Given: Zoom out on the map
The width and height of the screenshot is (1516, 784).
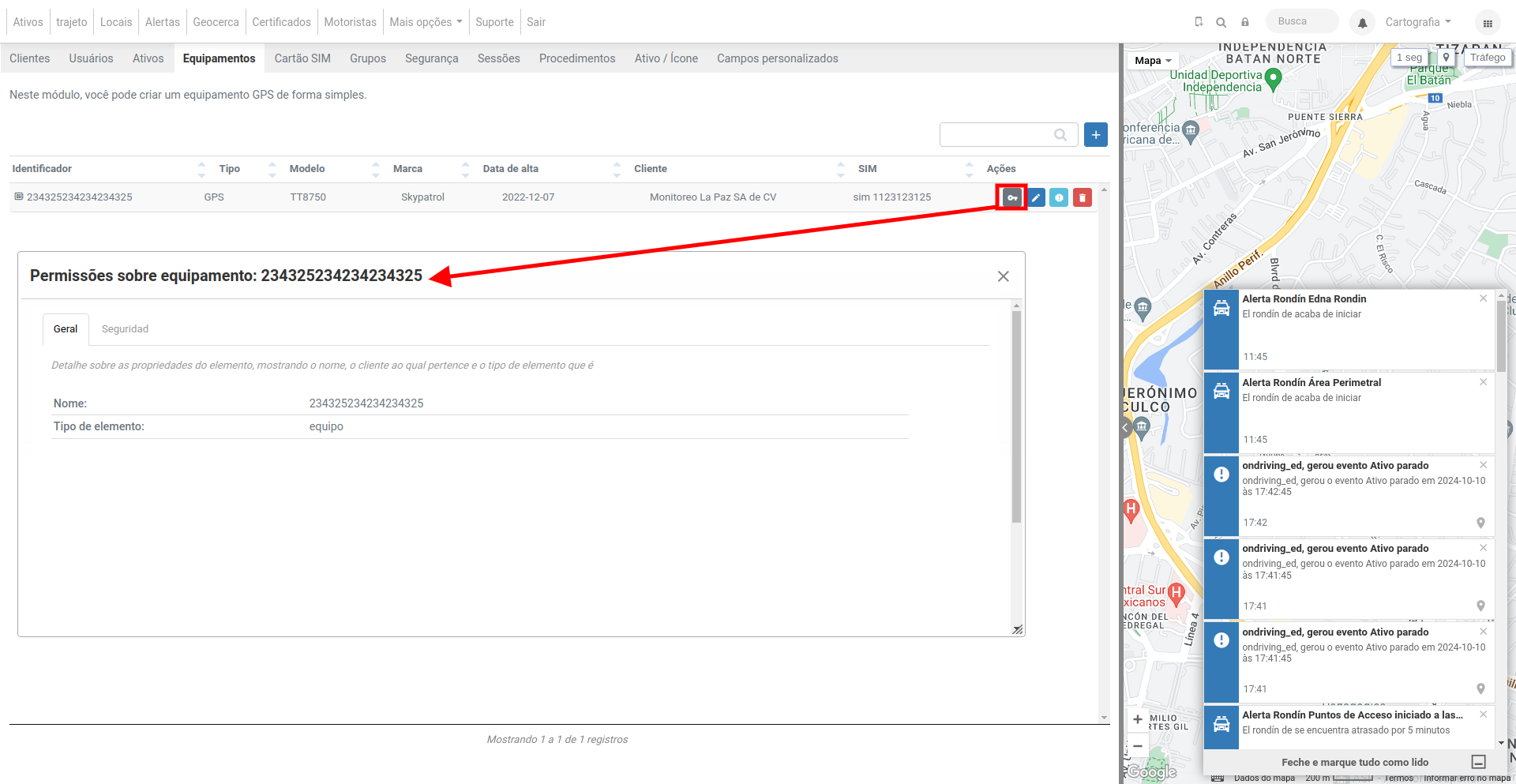Looking at the screenshot, I should pyautogui.click(x=1137, y=745).
